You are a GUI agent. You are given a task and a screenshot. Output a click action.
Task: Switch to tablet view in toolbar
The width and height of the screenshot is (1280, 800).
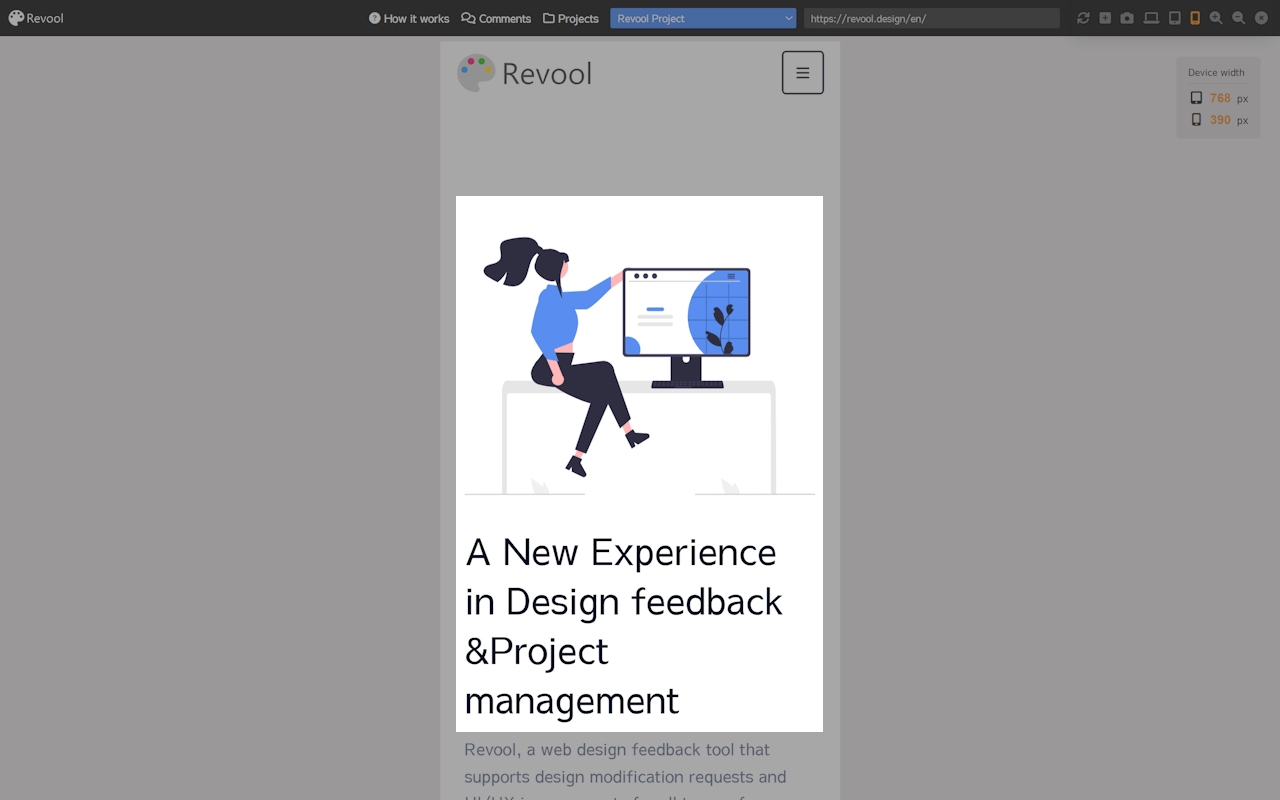point(1175,18)
